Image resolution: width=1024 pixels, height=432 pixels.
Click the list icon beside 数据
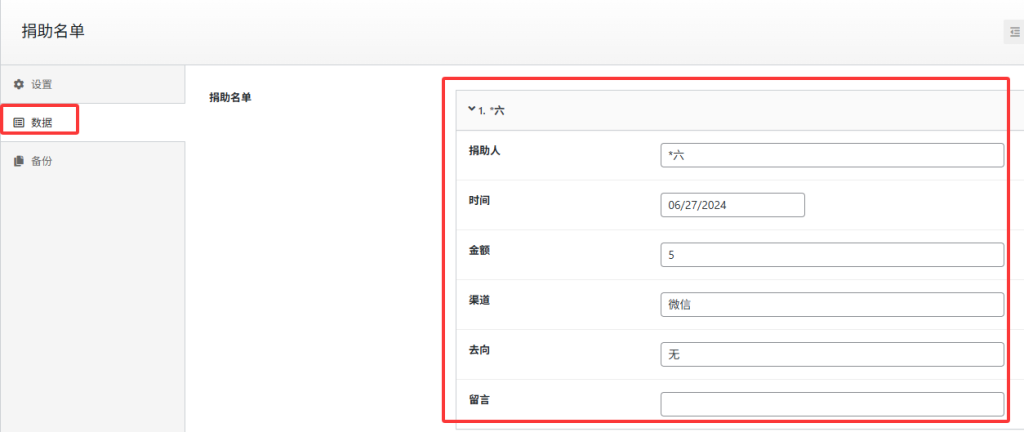(x=18, y=122)
